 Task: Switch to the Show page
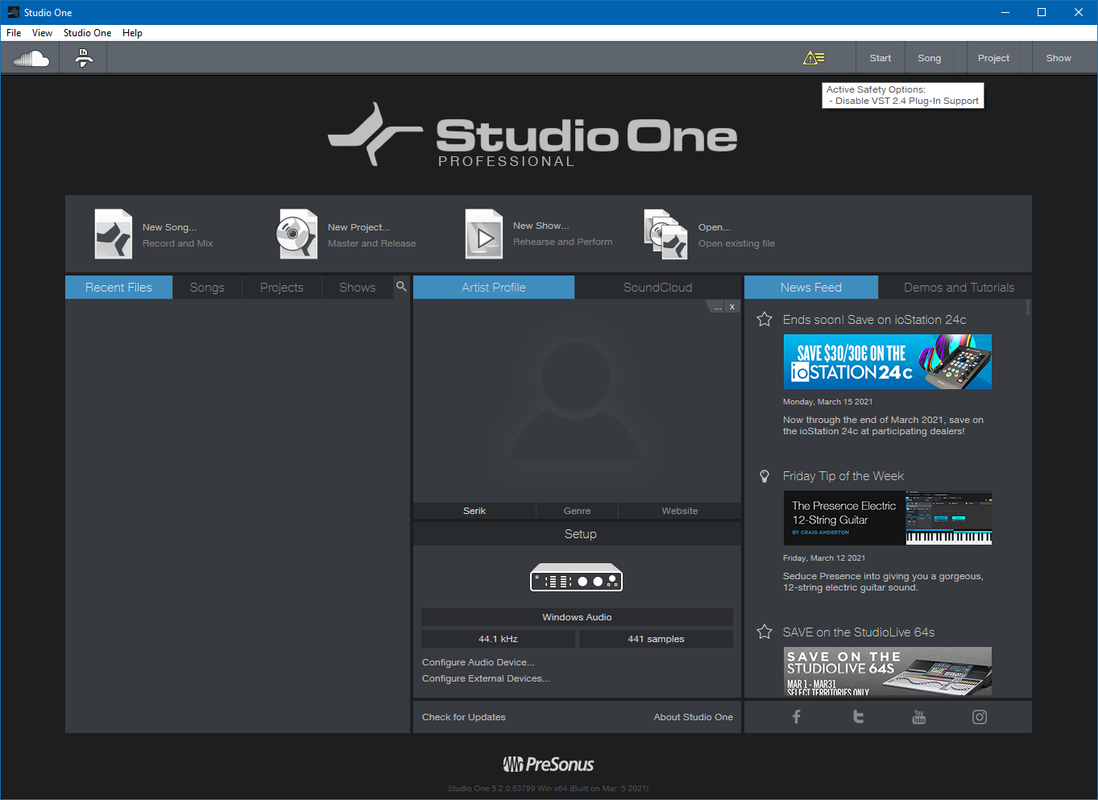click(1058, 58)
